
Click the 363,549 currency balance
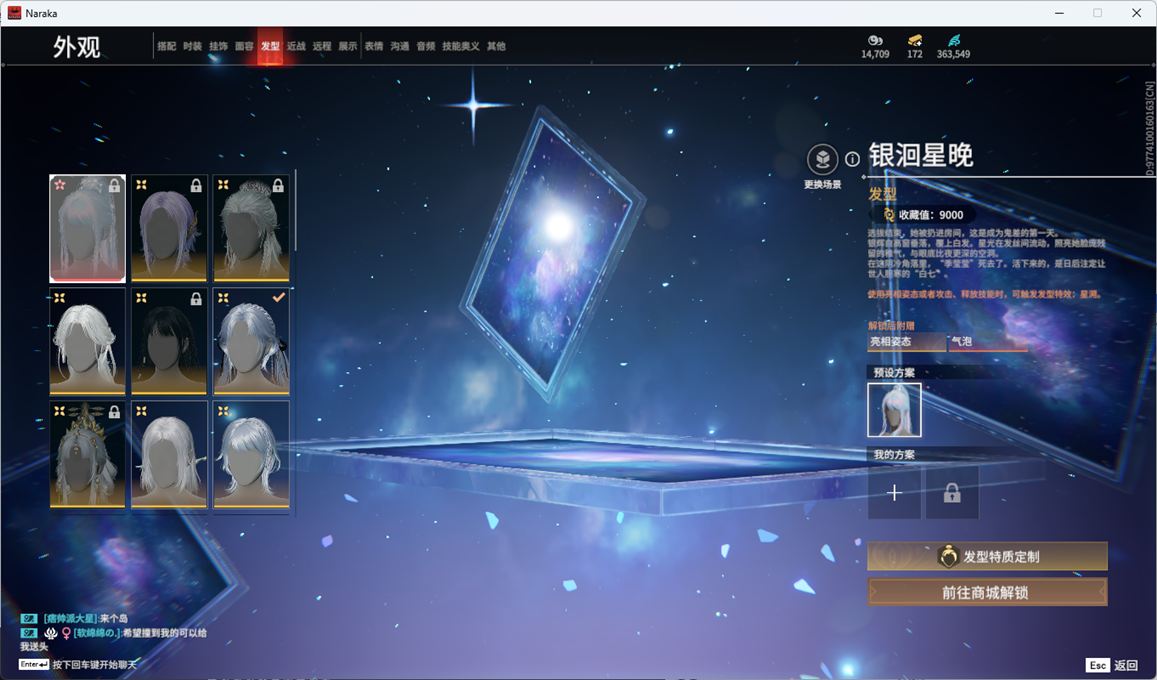[x=953, y=54]
